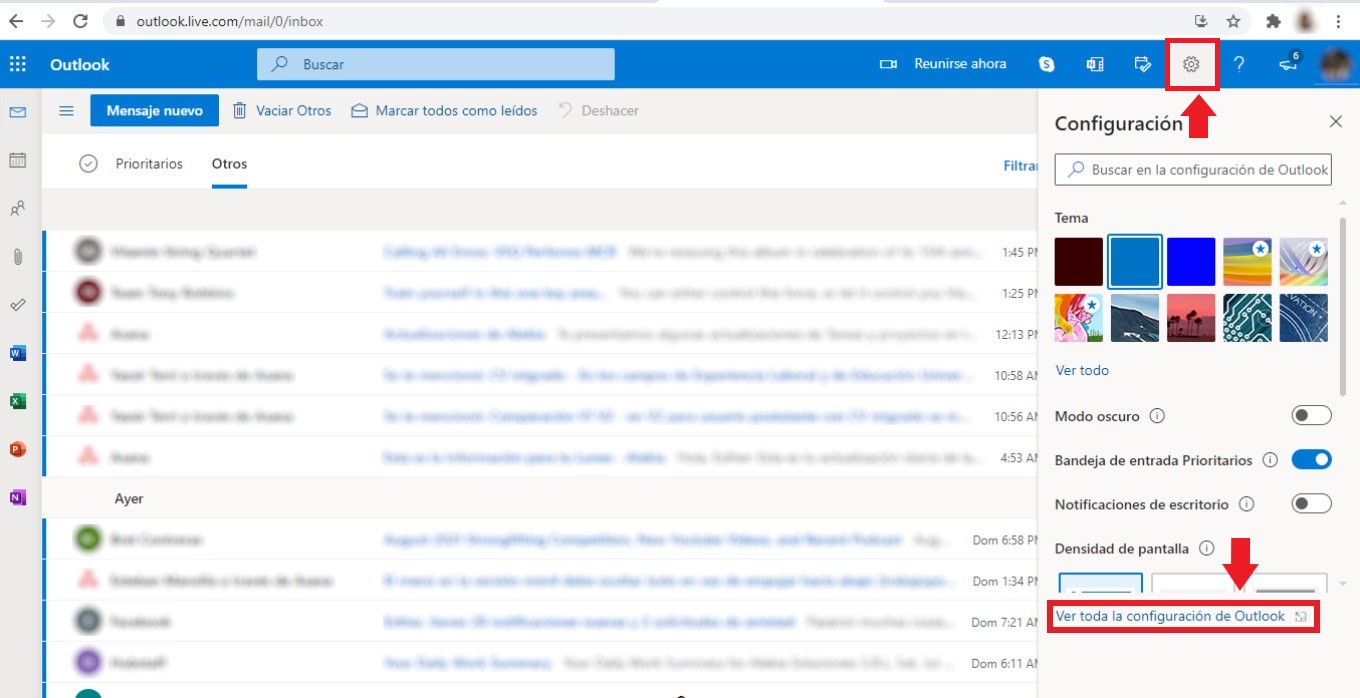Viewport: 1360px width, 698px height.
Task: Open Skype from the Outlook header
Action: [1047, 64]
